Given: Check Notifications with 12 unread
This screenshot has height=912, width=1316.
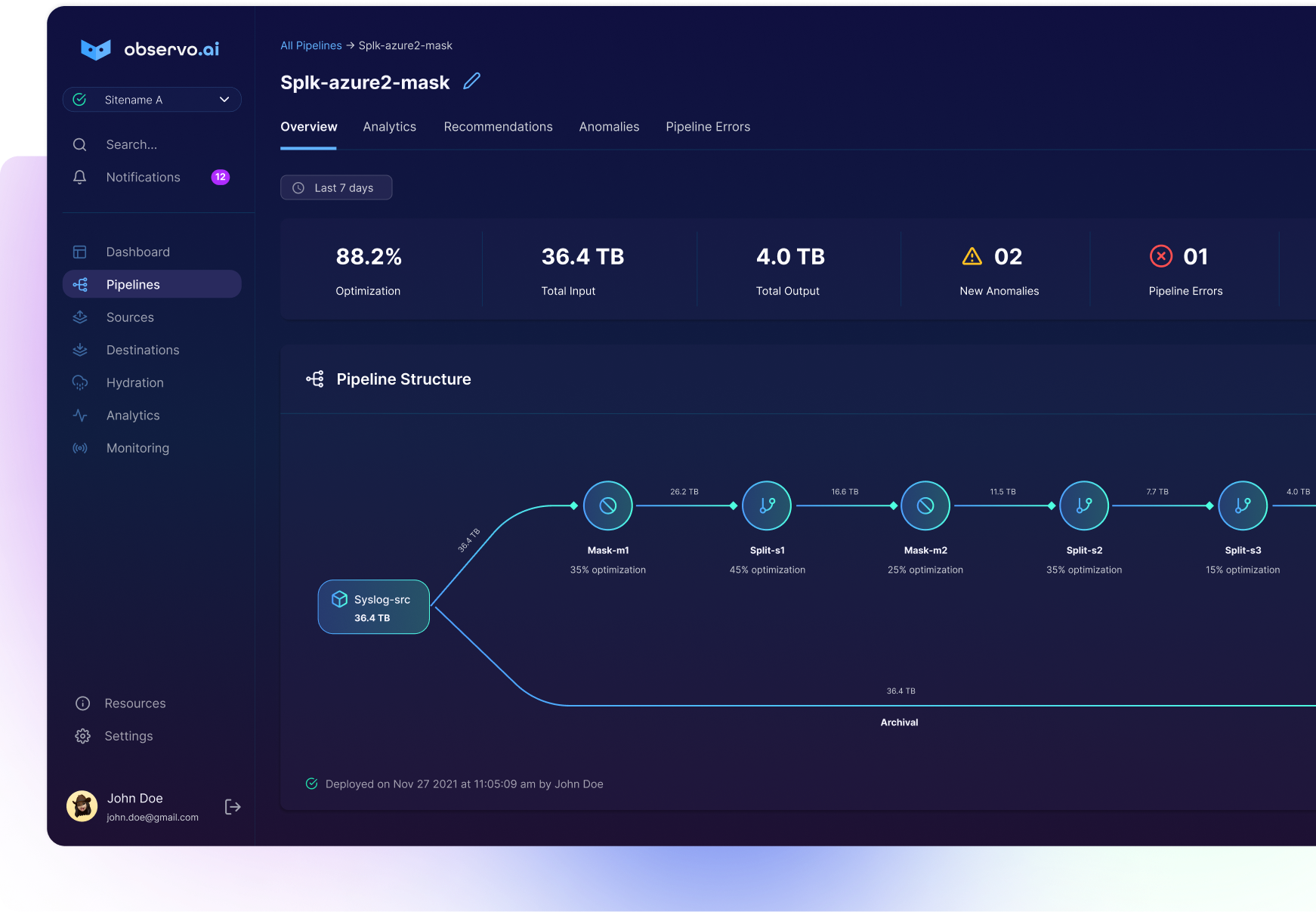Looking at the screenshot, I should click(142, 177).
